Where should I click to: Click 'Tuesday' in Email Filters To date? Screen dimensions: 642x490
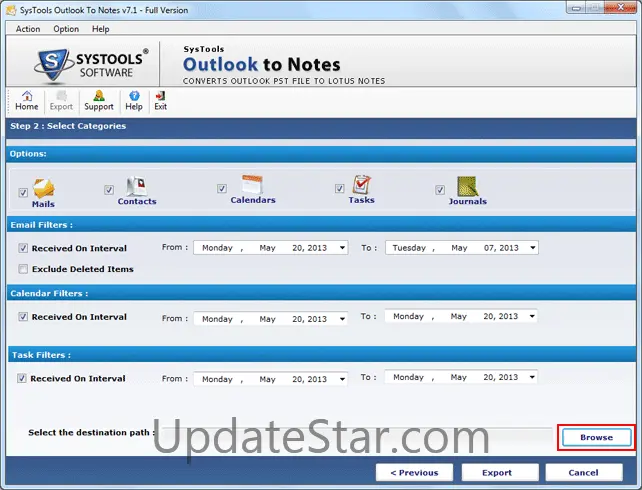(409, 248)
